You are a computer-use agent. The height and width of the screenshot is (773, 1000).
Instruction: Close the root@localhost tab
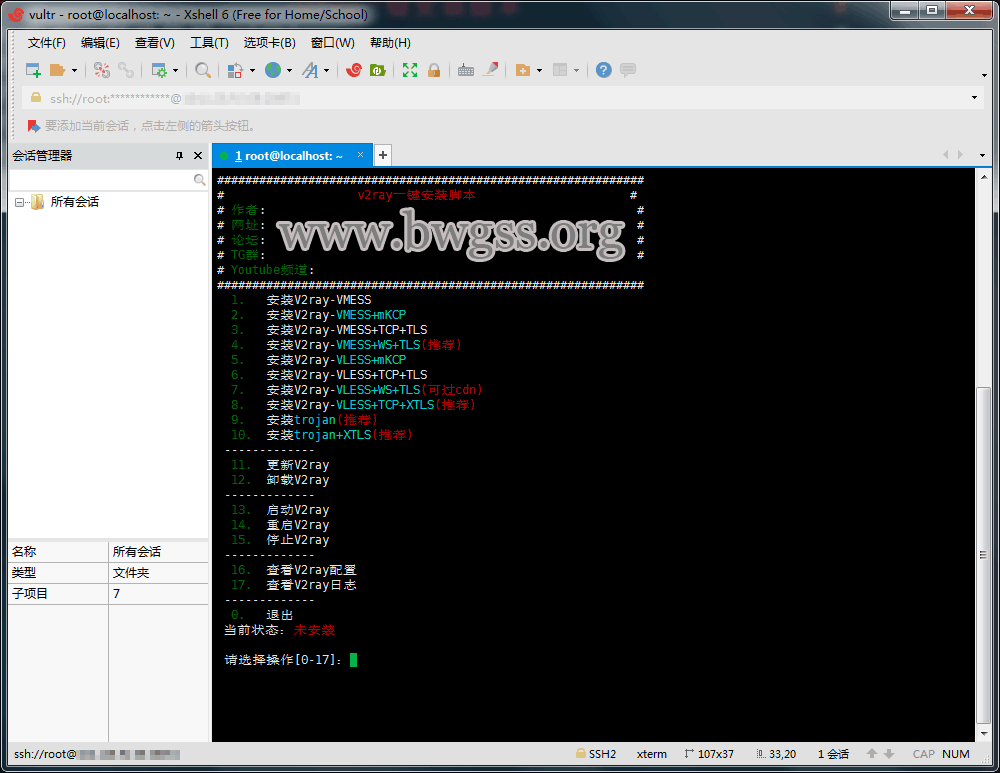pos(360,155)
